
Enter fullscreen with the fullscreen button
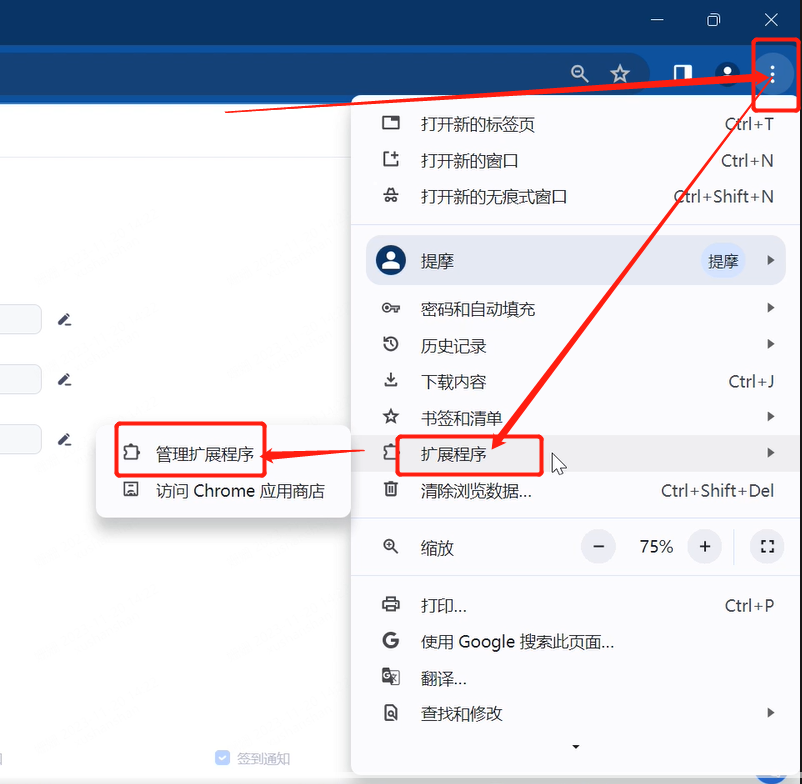(x=767, y=547)
